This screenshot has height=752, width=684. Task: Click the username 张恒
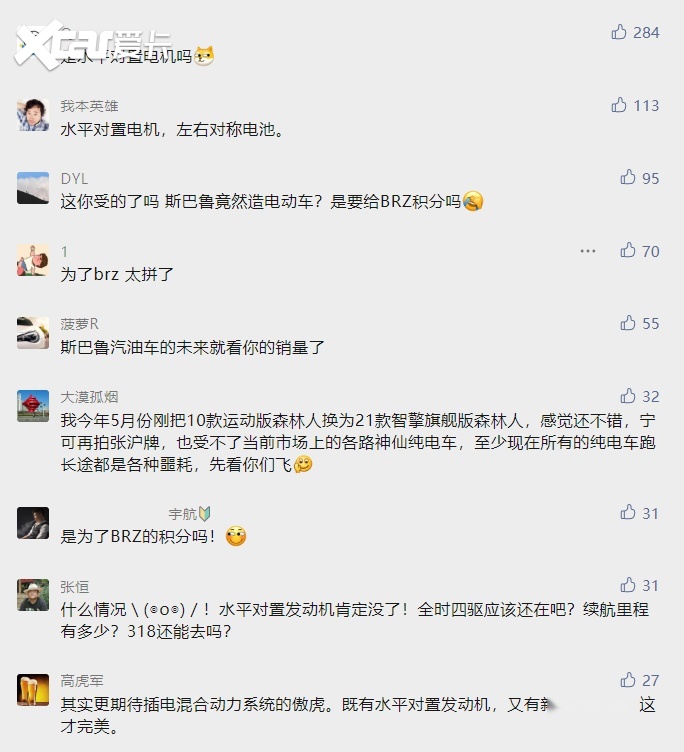coord(74,586)
